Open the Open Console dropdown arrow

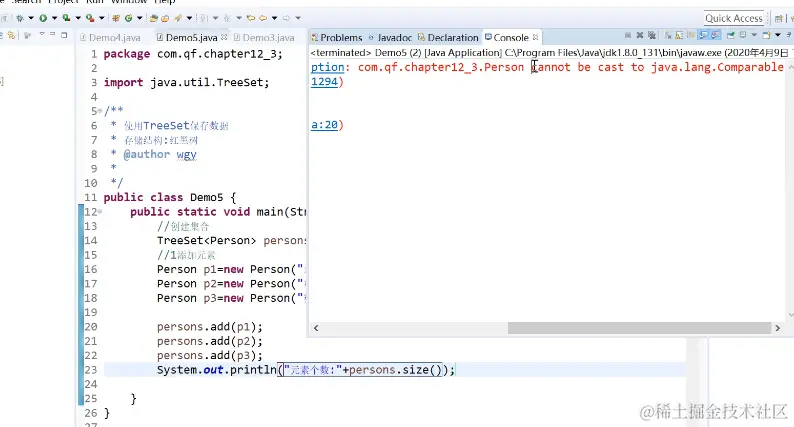click(778, 35)
